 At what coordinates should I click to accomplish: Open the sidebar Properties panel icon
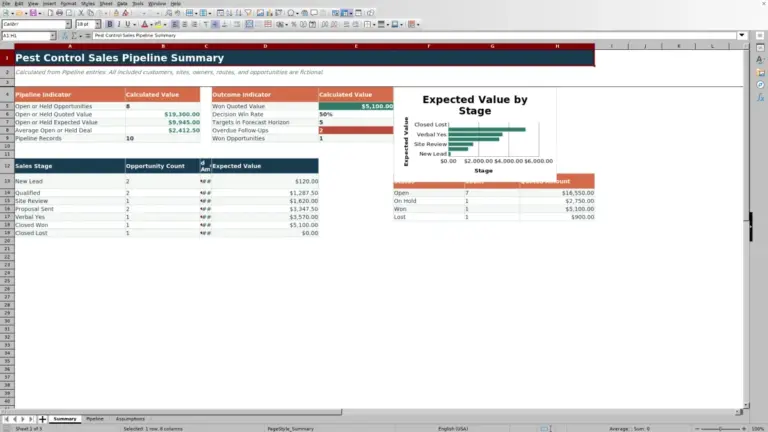point(760,47)
